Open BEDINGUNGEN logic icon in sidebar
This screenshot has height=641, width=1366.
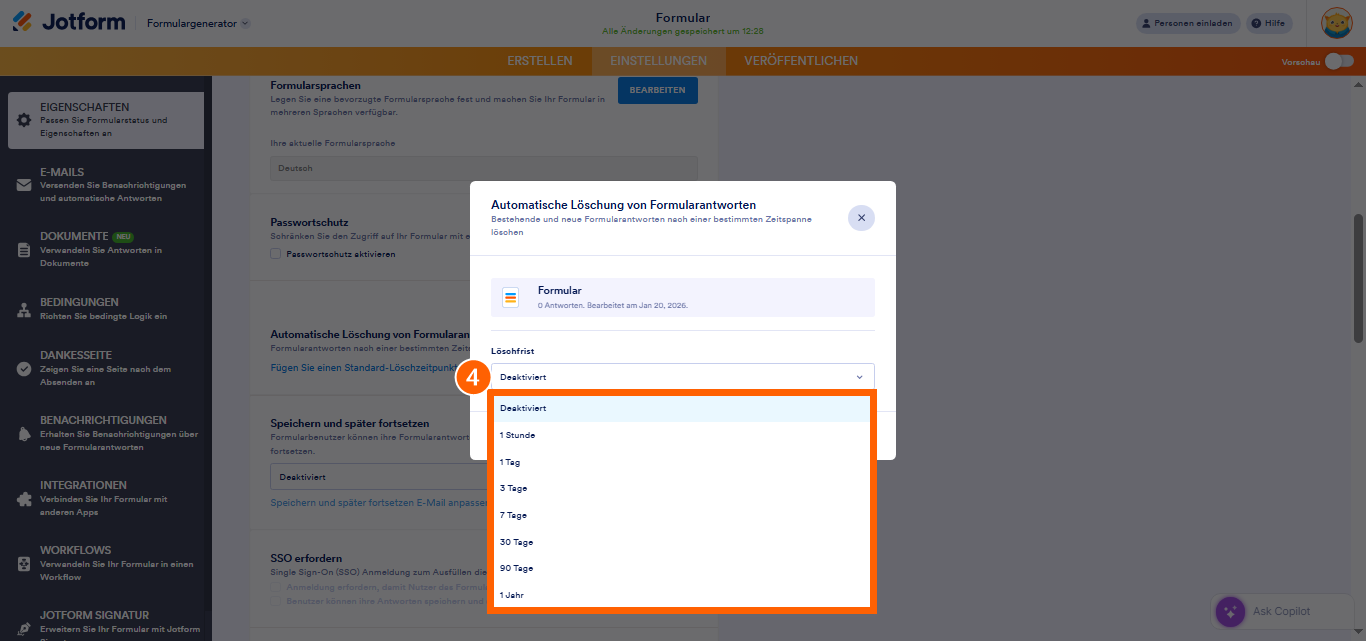[24, 310]
